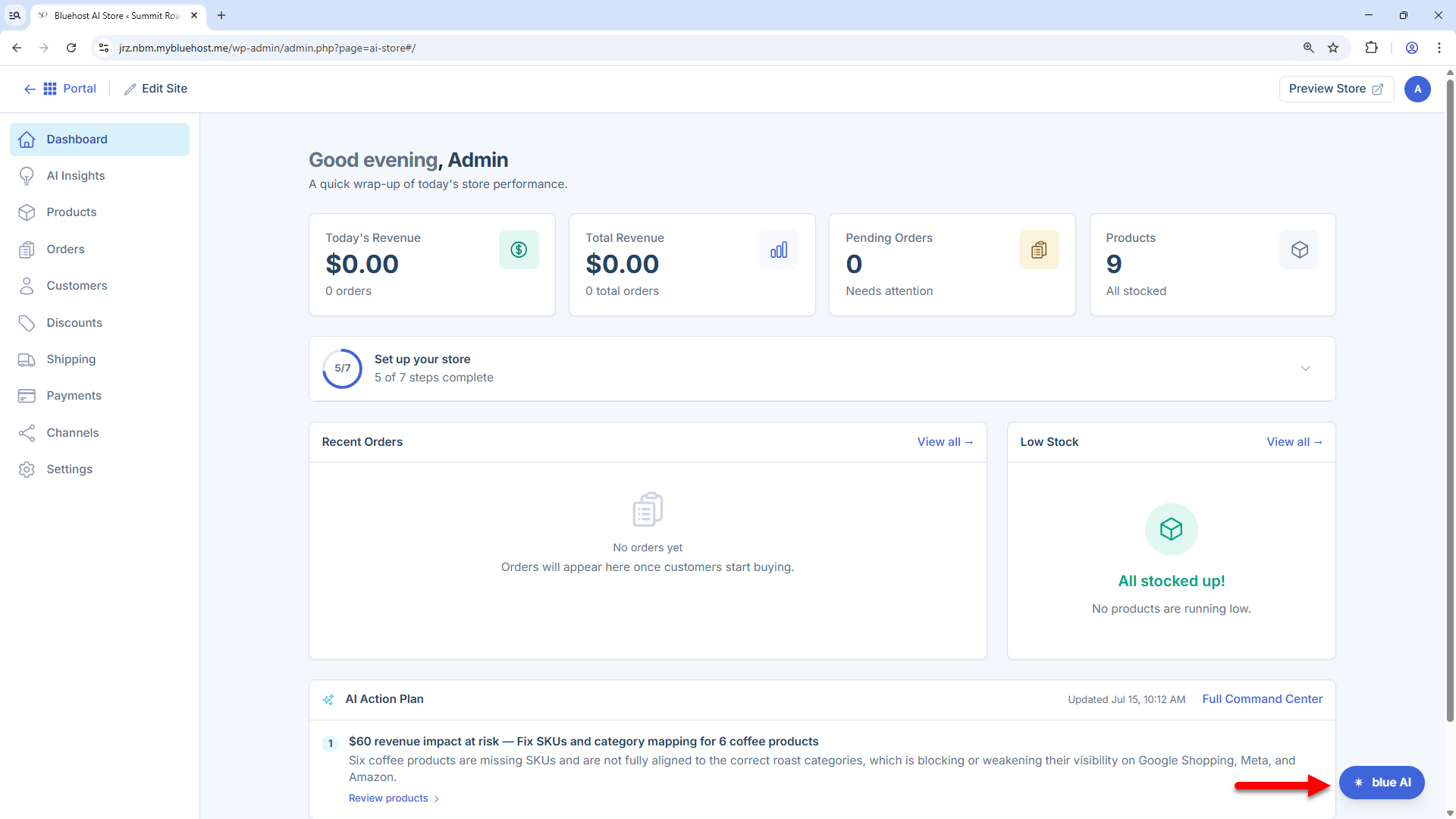
Task: Open the browser Extensions puzzle icon
Action: tap(1371, 48)
